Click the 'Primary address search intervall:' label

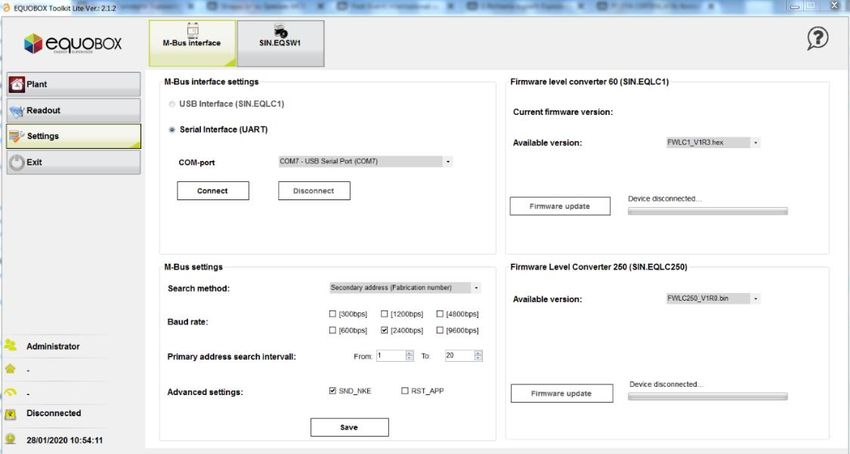click(231, 357)
